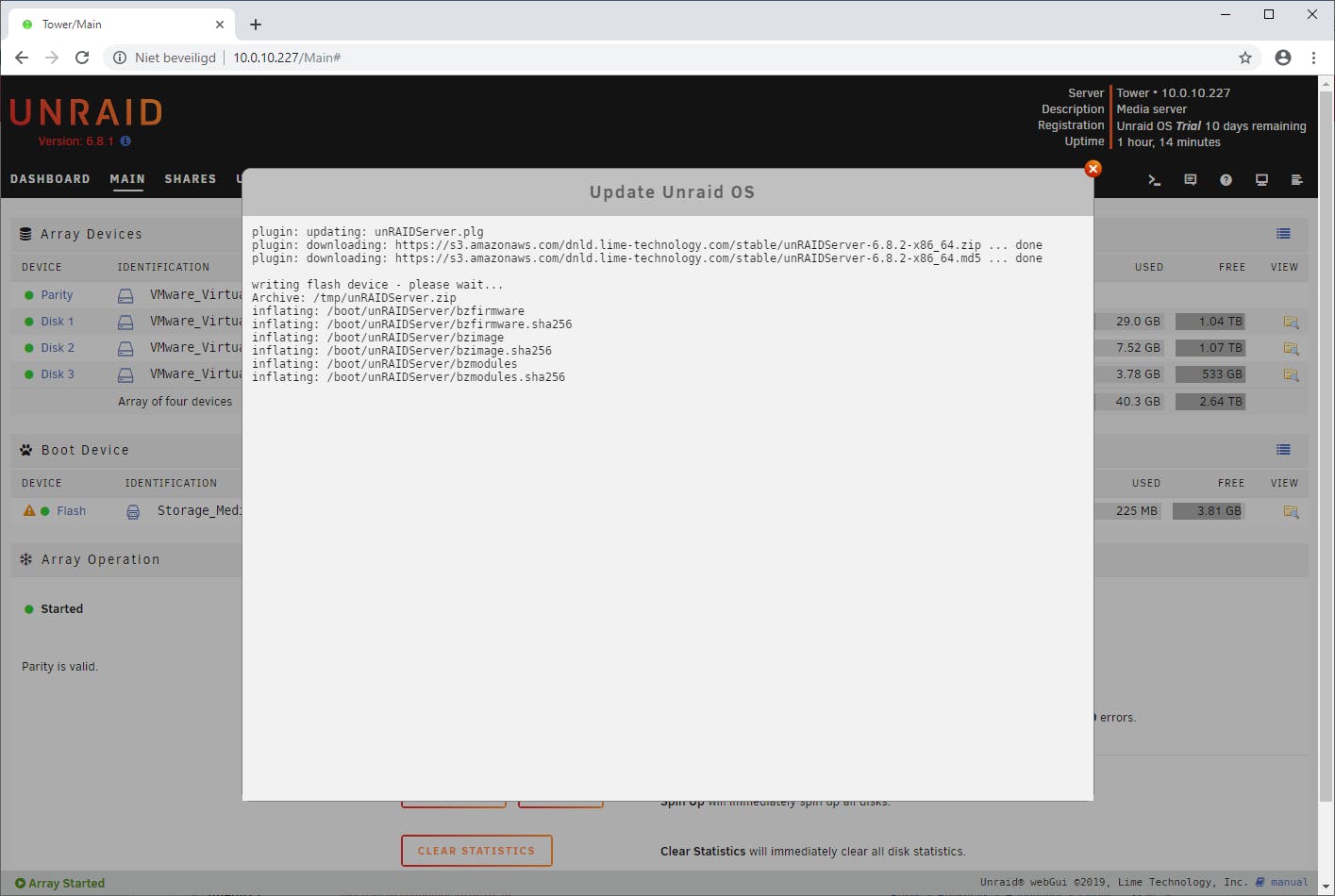Click the 'Update Unraid OS' dialog title
This screenshot has height=896, width=1335.
point(672,192)
